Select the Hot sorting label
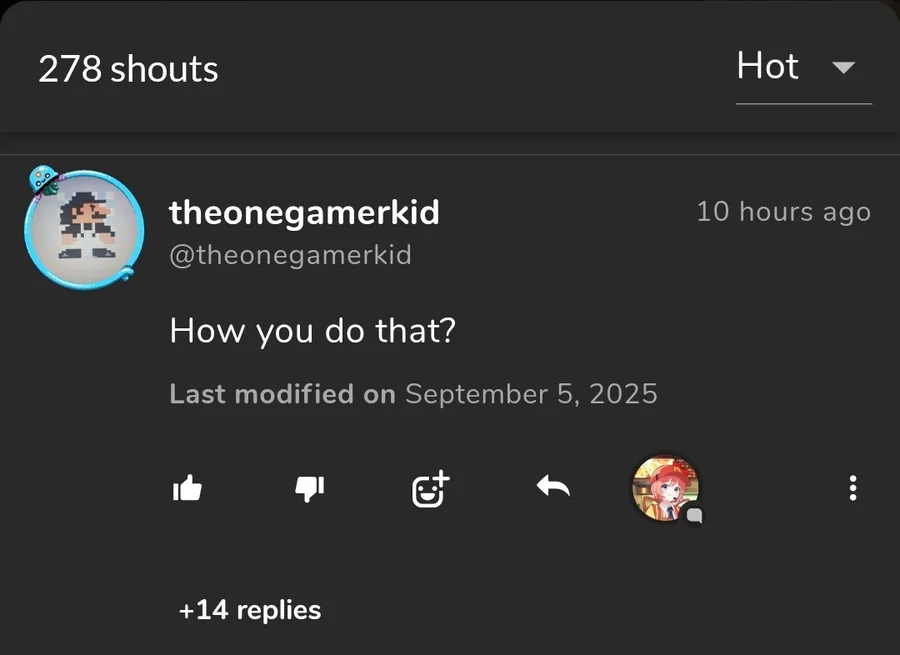Screen dimensions: 900x655 tap(767, 66)
